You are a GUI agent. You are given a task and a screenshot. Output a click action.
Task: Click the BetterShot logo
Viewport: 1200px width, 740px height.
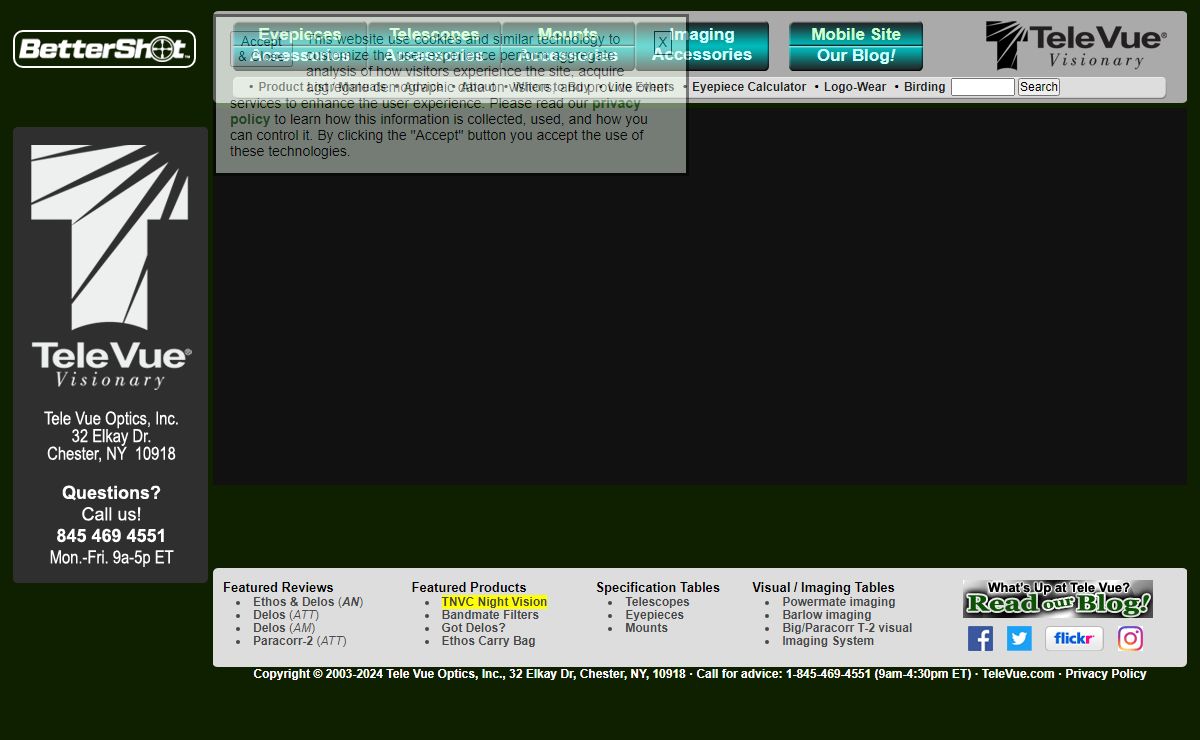point(104,49)
